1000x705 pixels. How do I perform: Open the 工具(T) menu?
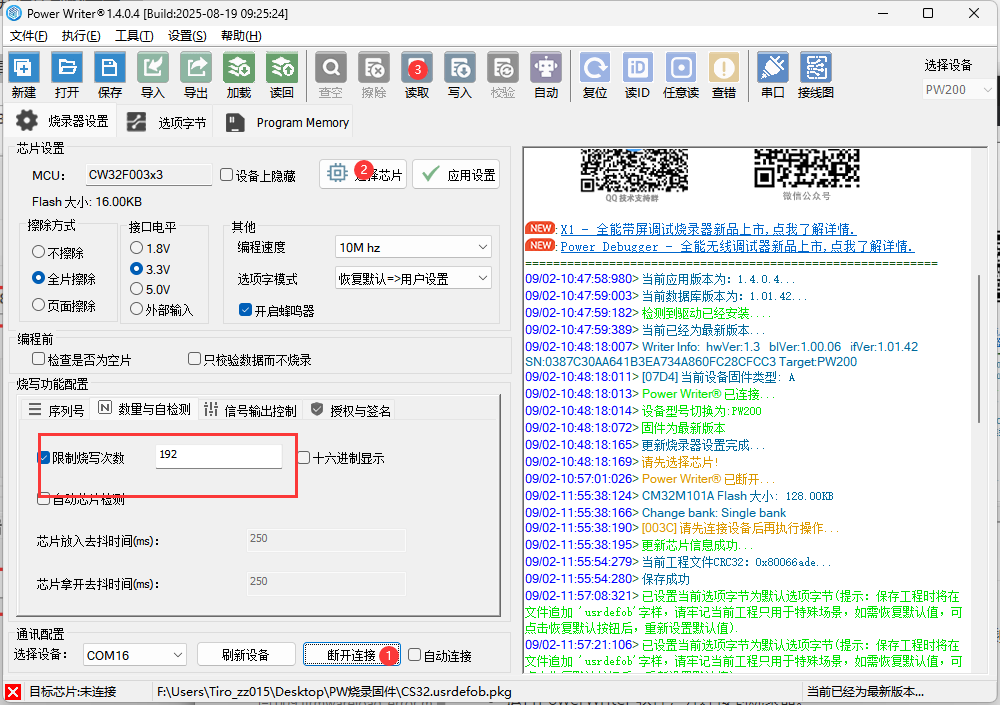(134, 36)
